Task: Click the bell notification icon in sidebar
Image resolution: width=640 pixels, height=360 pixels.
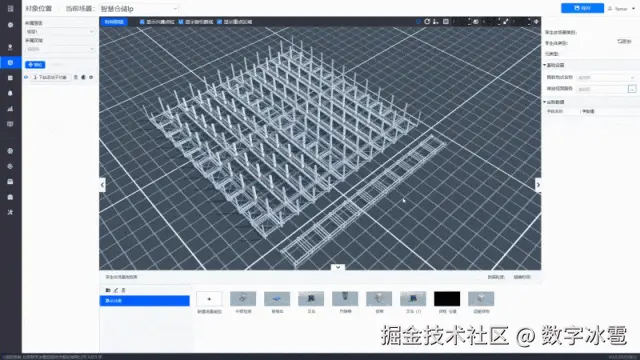Action: pos(10,93)
